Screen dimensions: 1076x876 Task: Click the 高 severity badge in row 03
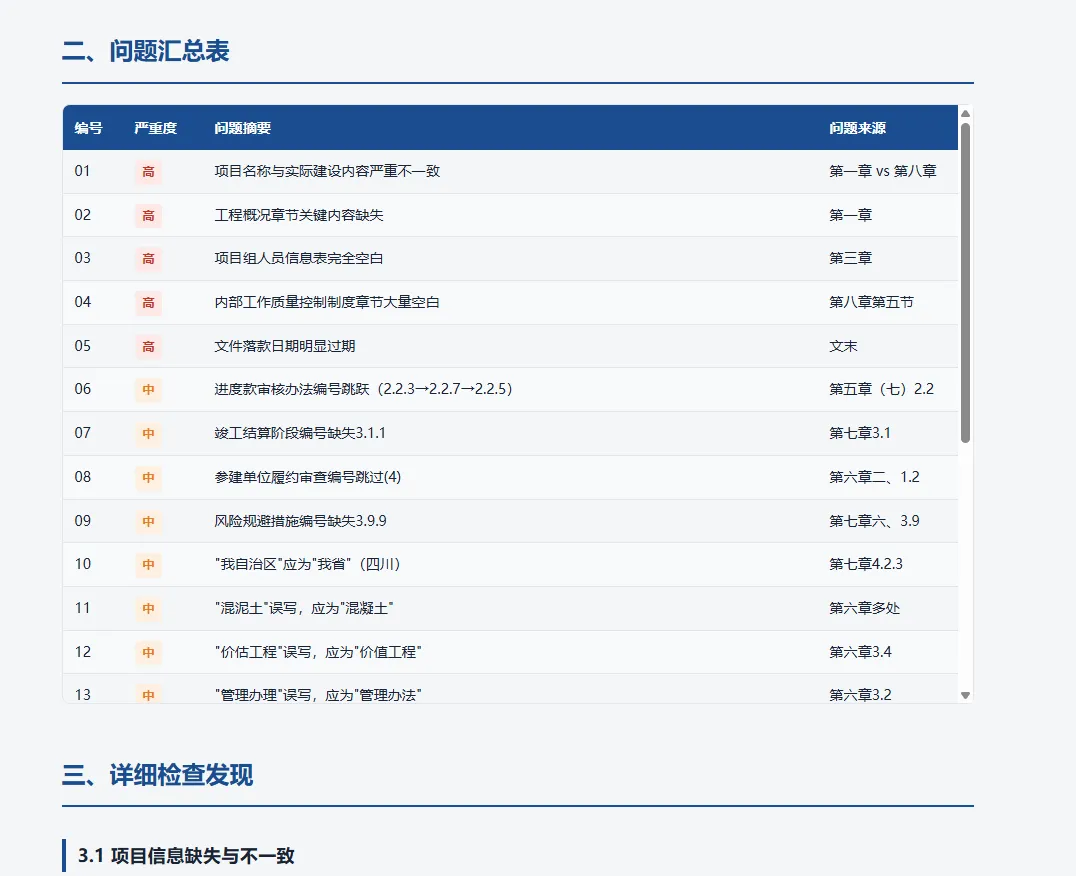click(x=148, y=259)
